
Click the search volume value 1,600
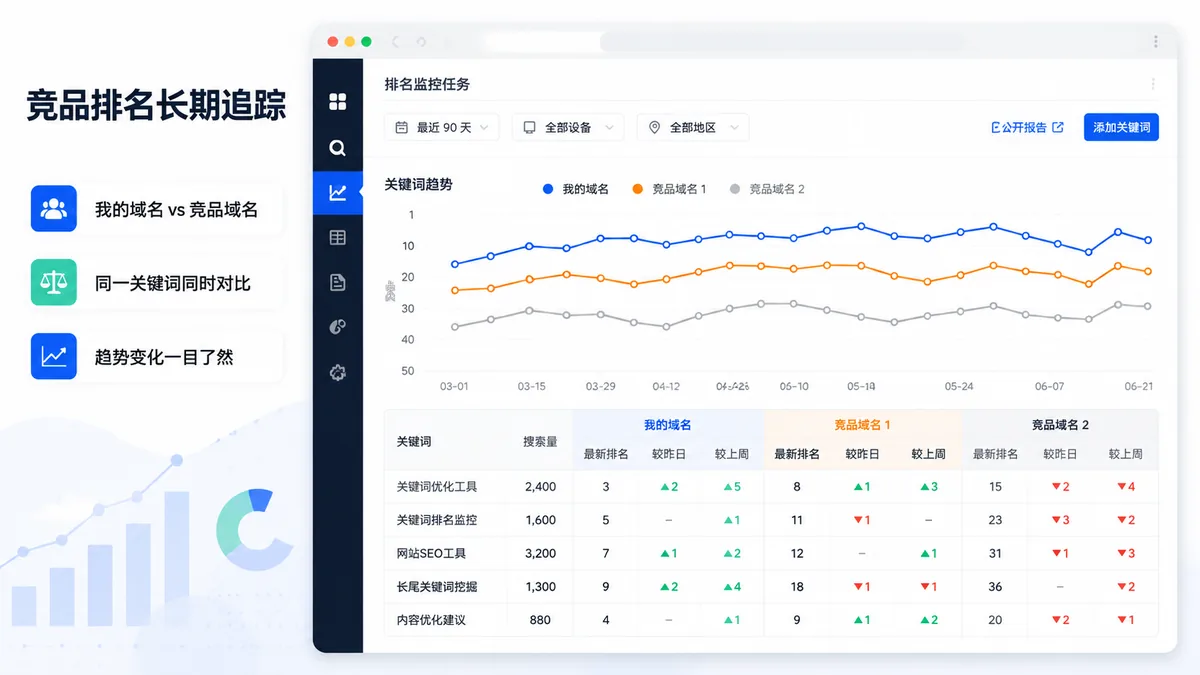(540, 520)
